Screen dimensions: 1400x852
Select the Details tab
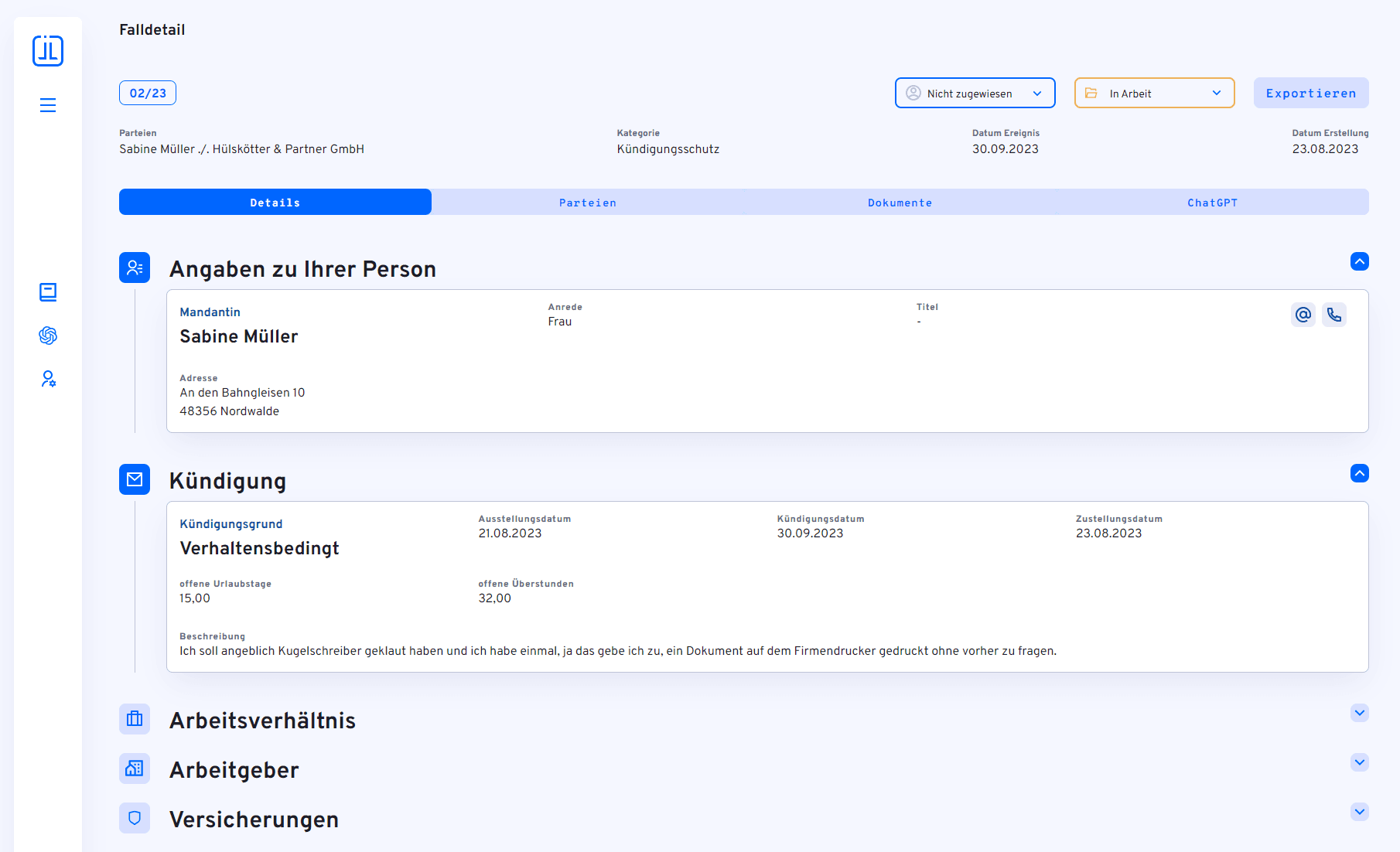click(x=275, y=202)
